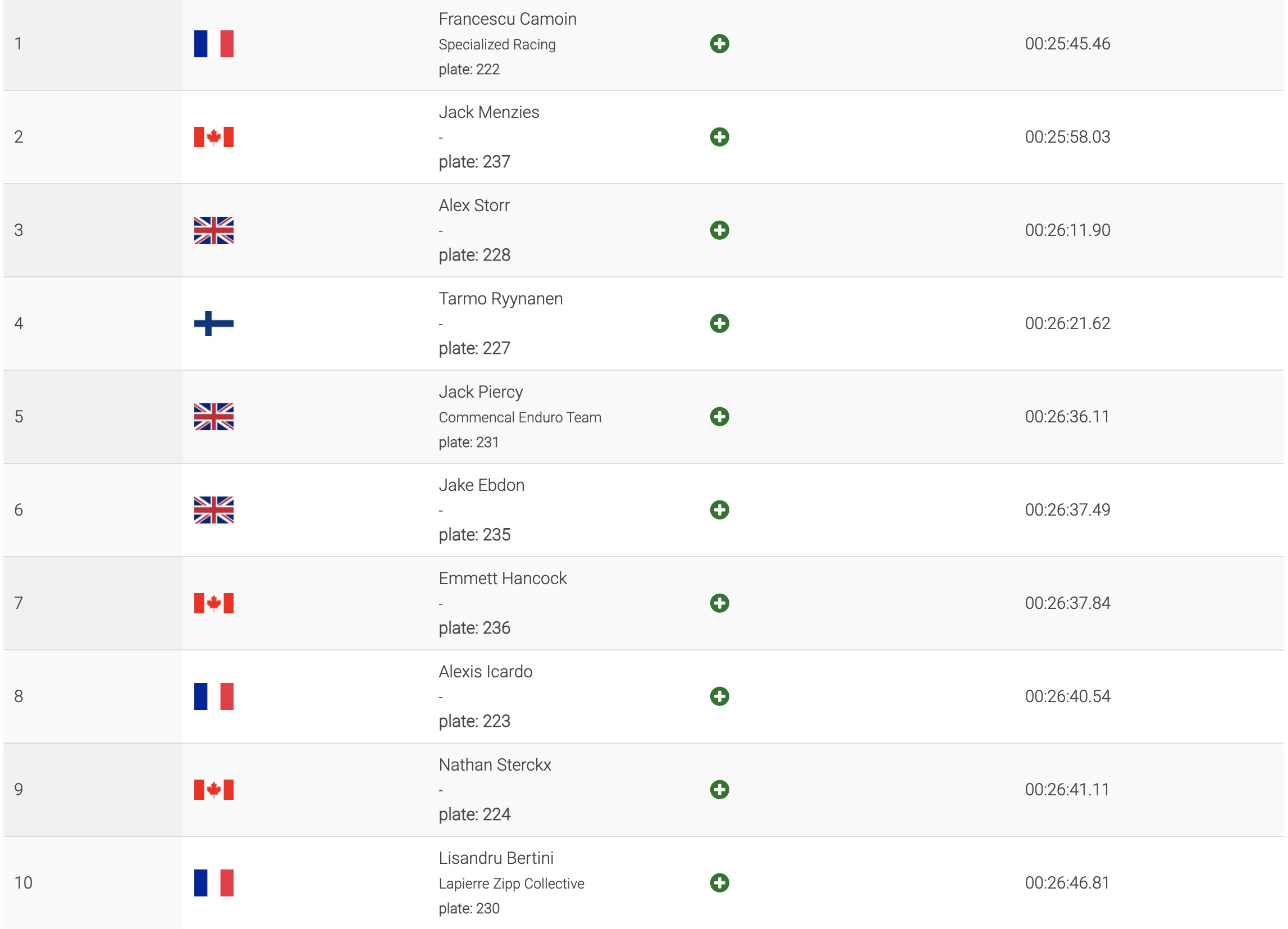This screenshot has width=1288, height=929.
Task: Open Lisandru Bertini's details plus icon
Action: pos(719,882)
